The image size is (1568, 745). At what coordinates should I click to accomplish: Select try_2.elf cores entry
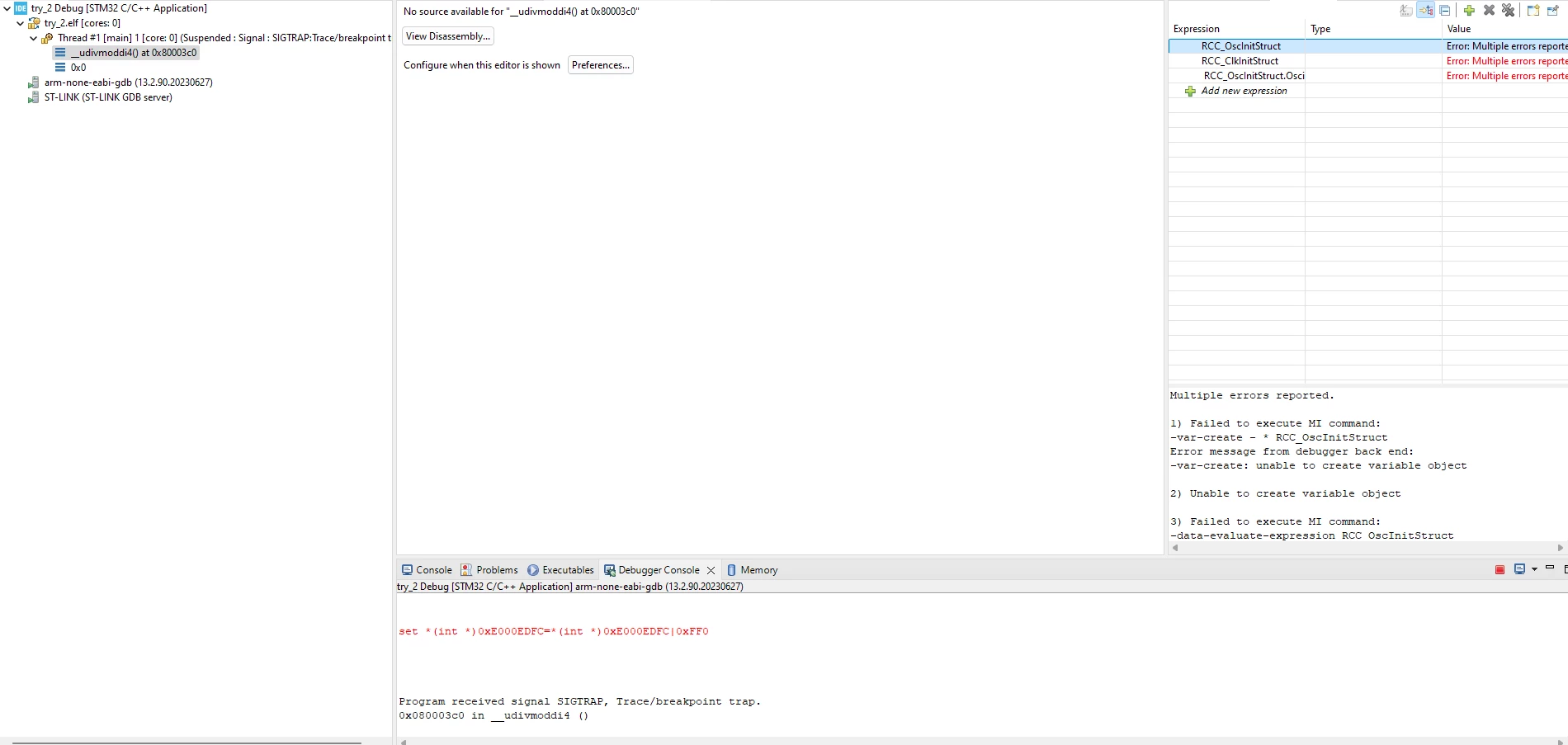[83, 23]
